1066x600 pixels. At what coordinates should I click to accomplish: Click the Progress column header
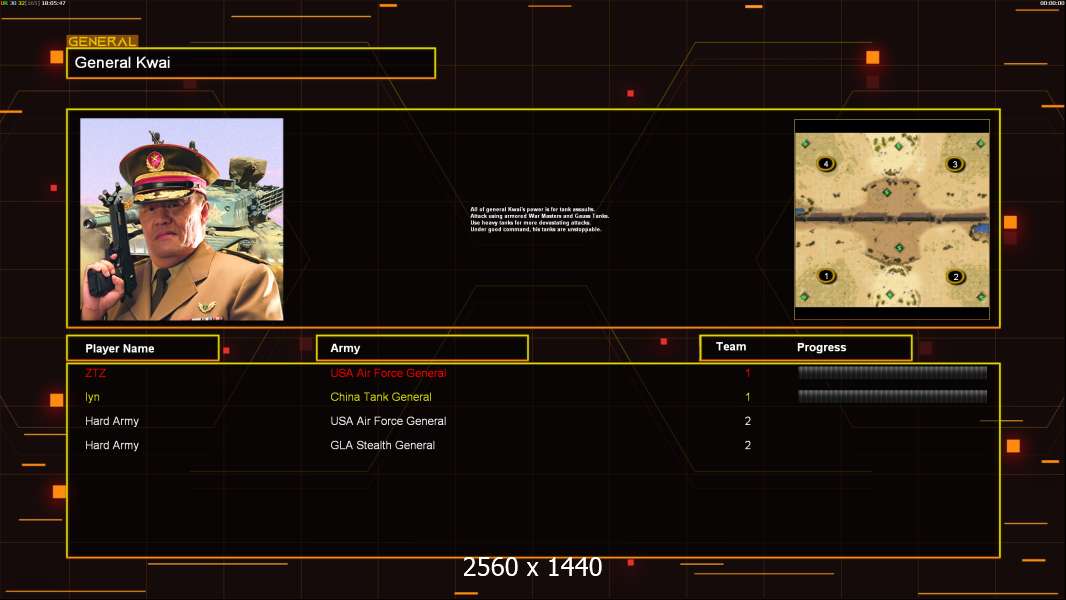click(821, 347)
